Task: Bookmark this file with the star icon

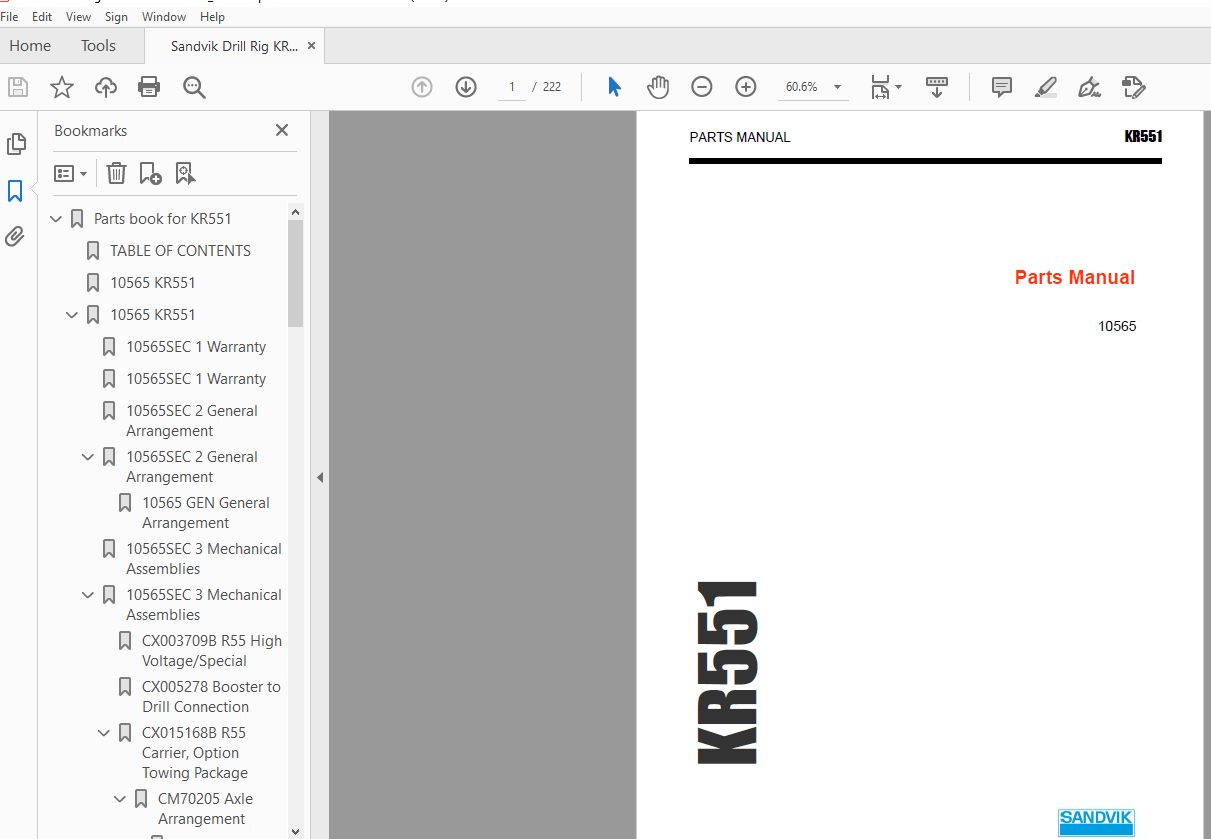Action: [62, 87]
